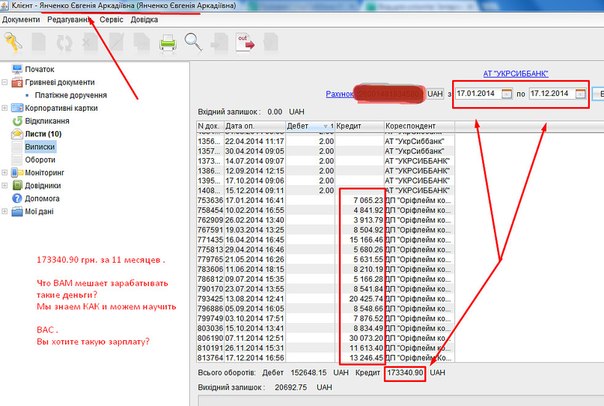Viewport: 604px width, 406px height.
Task: Sort table by the Дебет column header
Action: [x=300, y=125]
